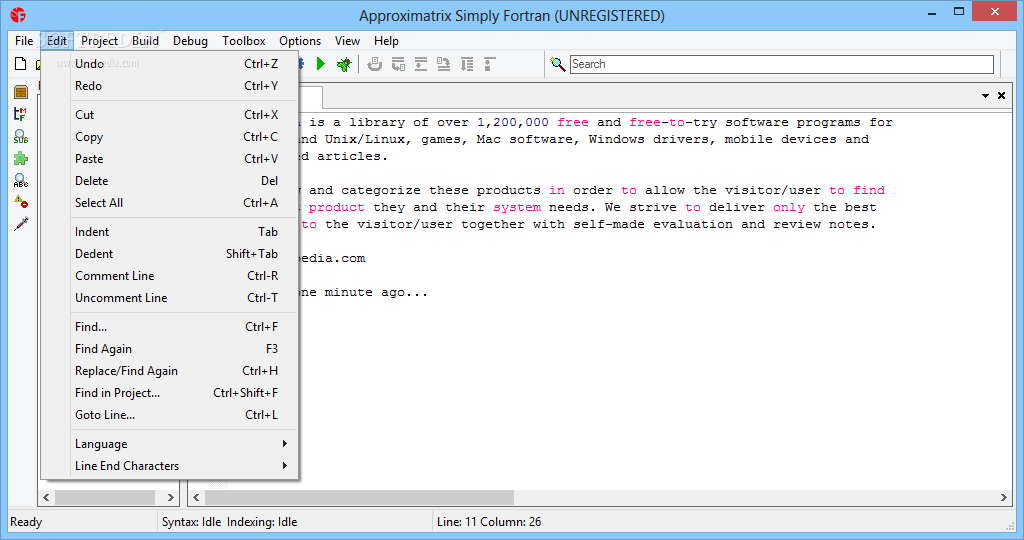Open the warnings and errors sidebar icon
Image resolution: width=1024 pixels, height=540 pixels.
click(21, 202)
